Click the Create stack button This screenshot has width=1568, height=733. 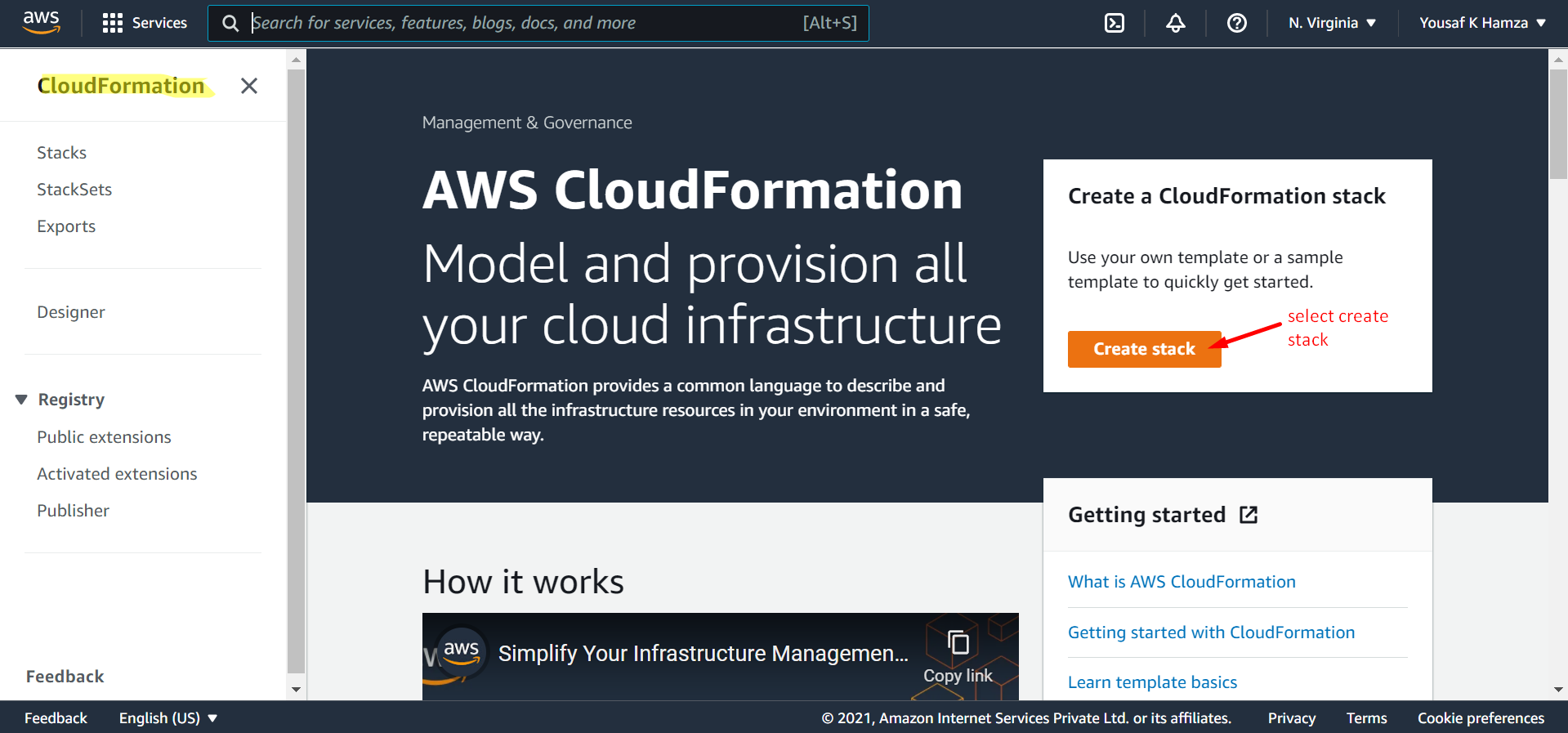click(1144, 349)
